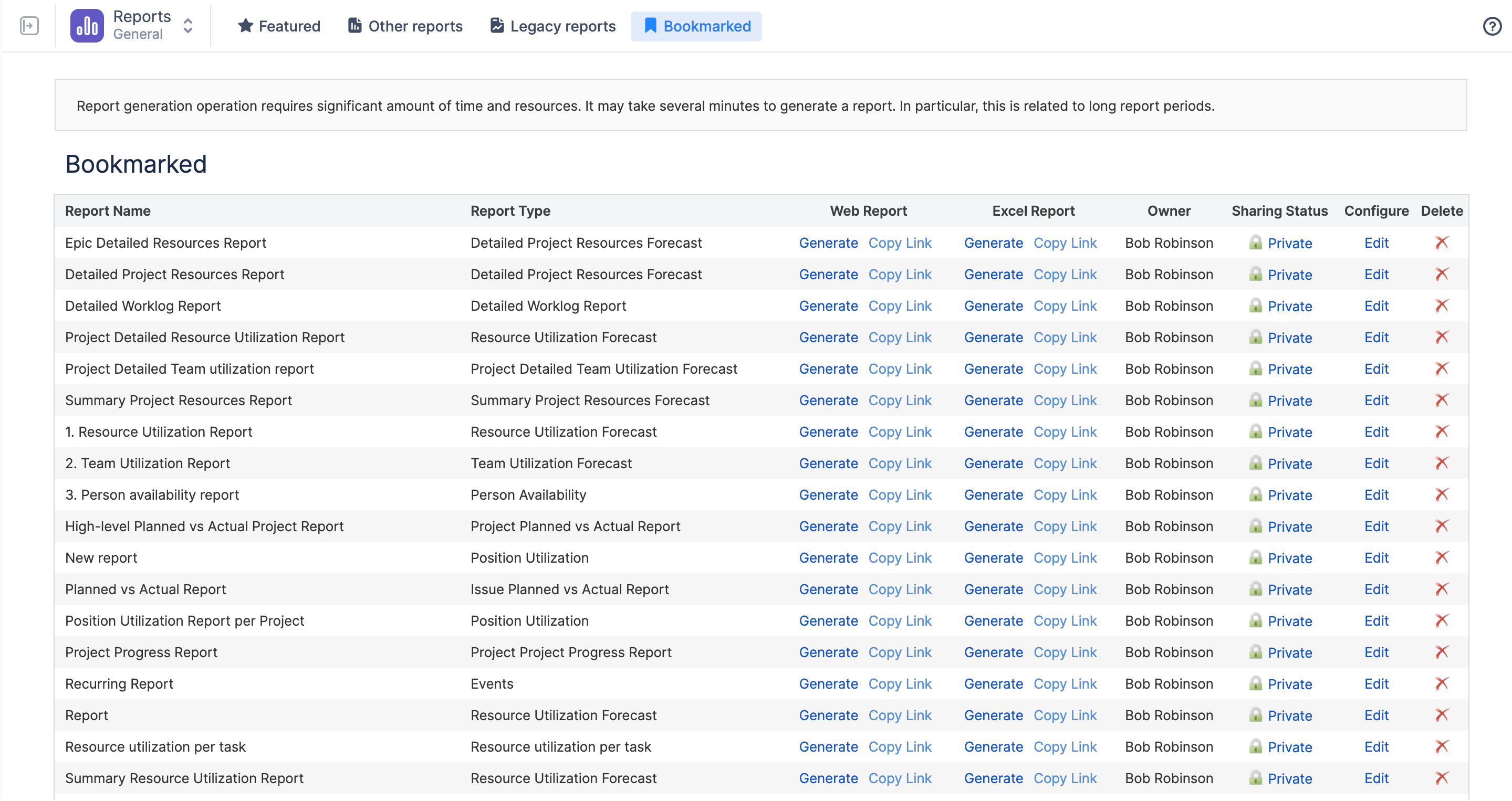Image resolution: width=1512 pixels, height=801 pixels.
Task: Delete the Summary Project Resources Report
Action: coord(1442,399)
